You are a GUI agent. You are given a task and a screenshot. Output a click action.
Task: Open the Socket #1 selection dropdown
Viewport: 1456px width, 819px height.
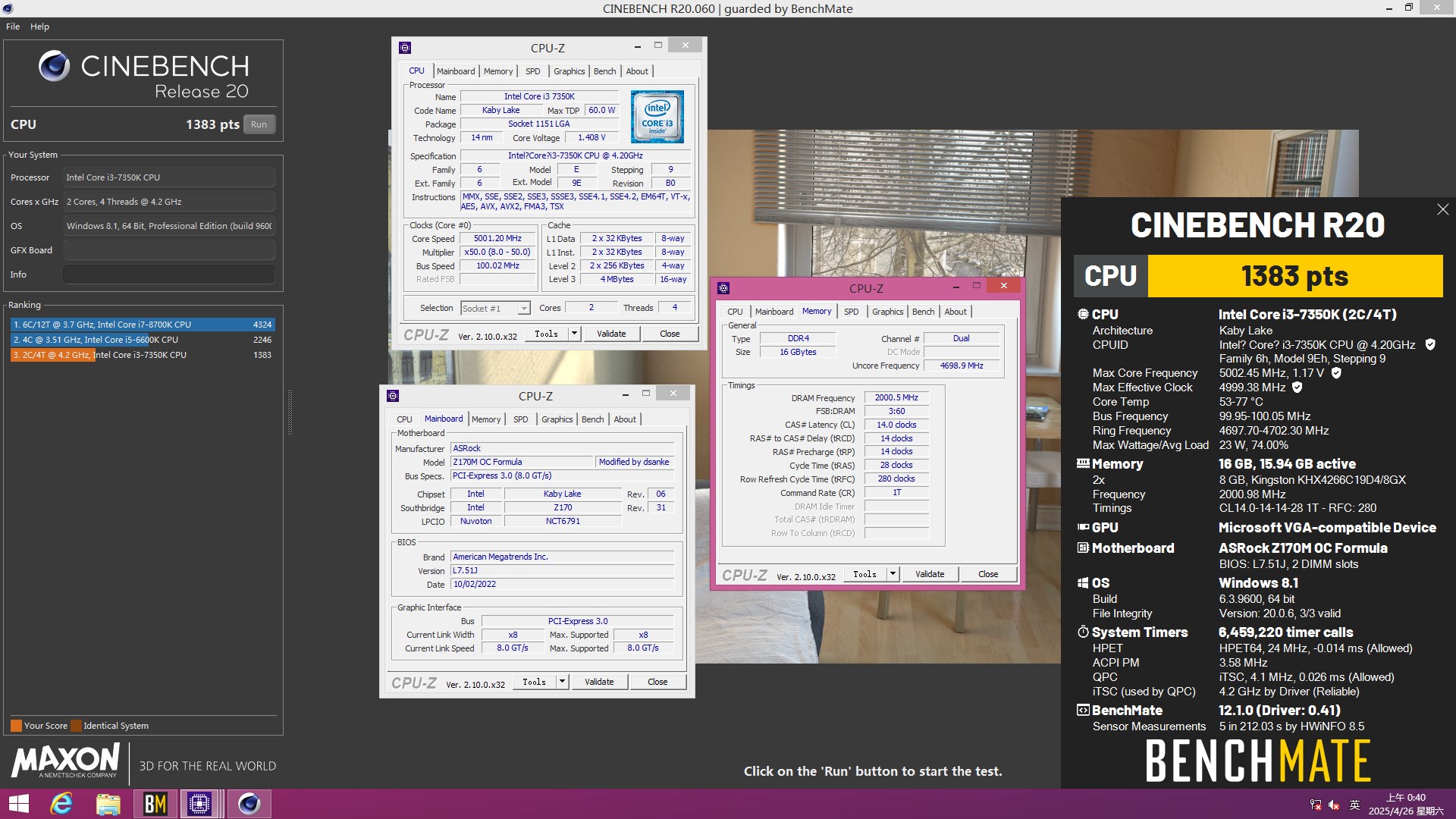(x=495, y=309)
